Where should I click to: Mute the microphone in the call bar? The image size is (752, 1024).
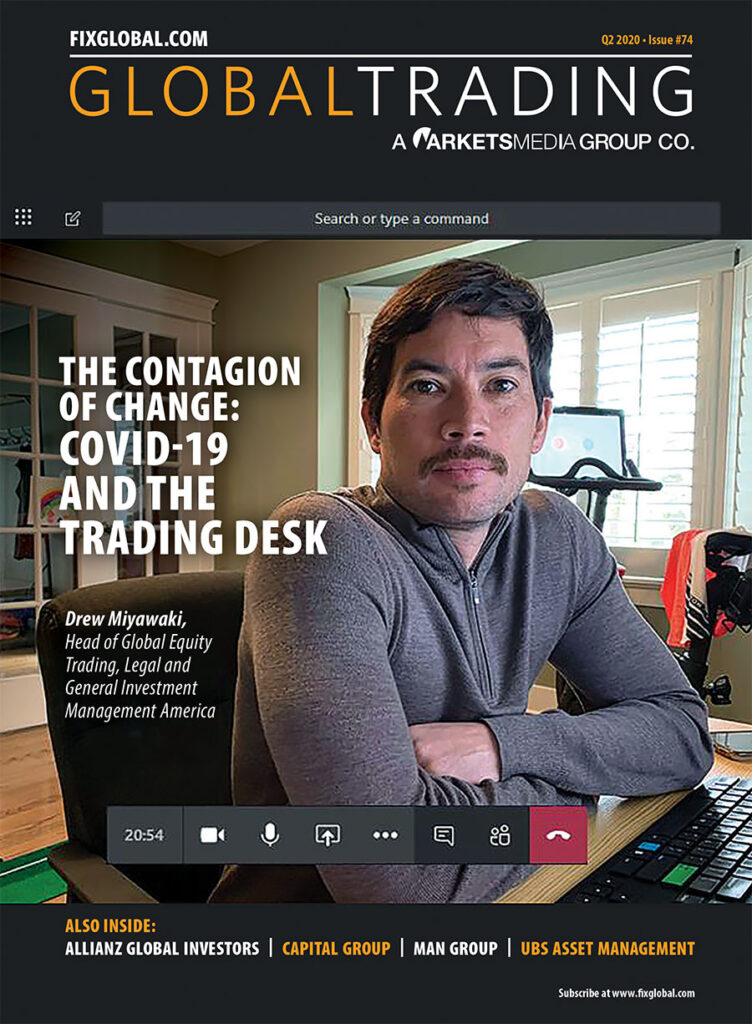pos(270,835)
